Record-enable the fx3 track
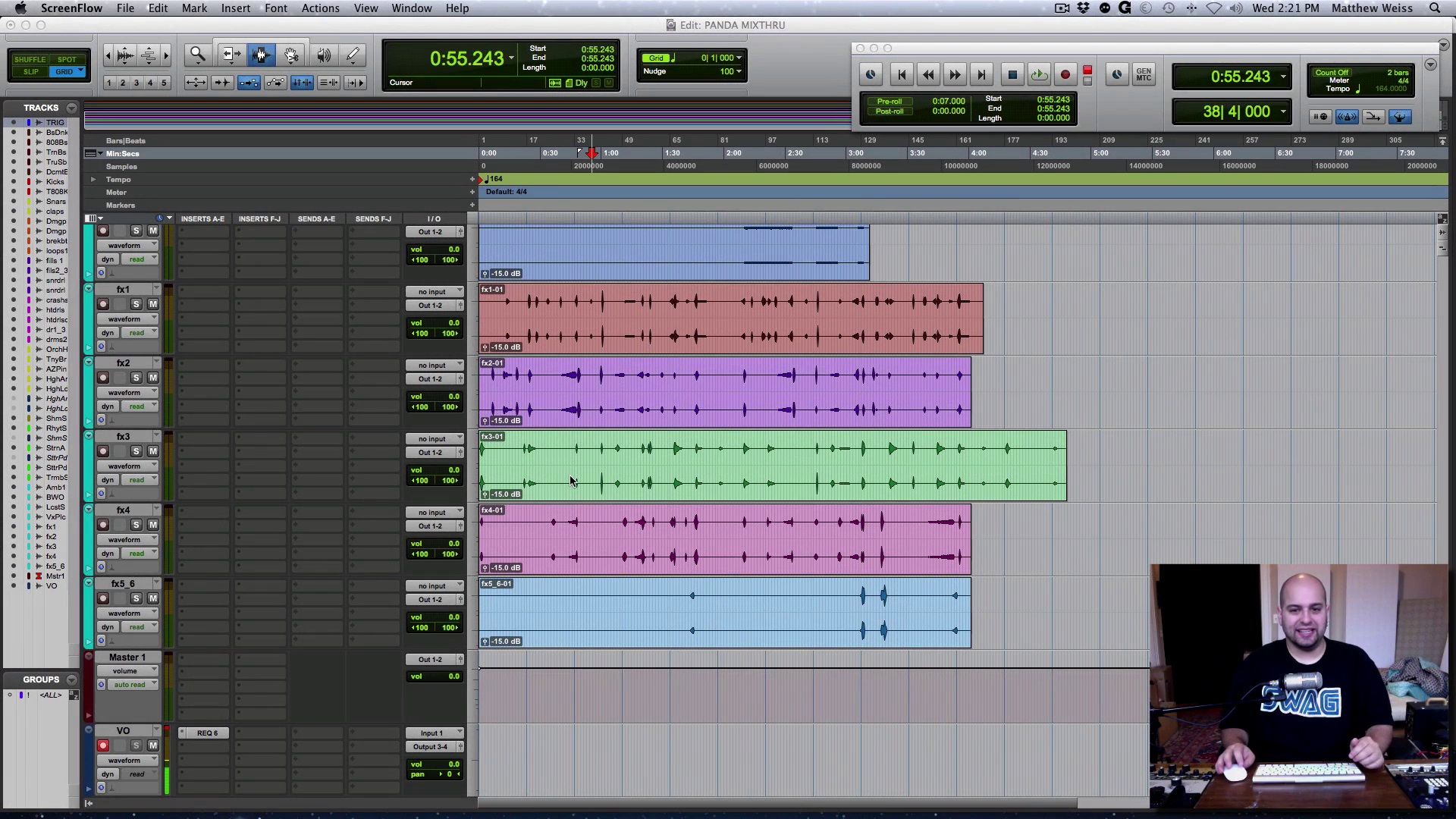Image resolution: width=1456 pixels, height=819 pixels. click(103, 451)
